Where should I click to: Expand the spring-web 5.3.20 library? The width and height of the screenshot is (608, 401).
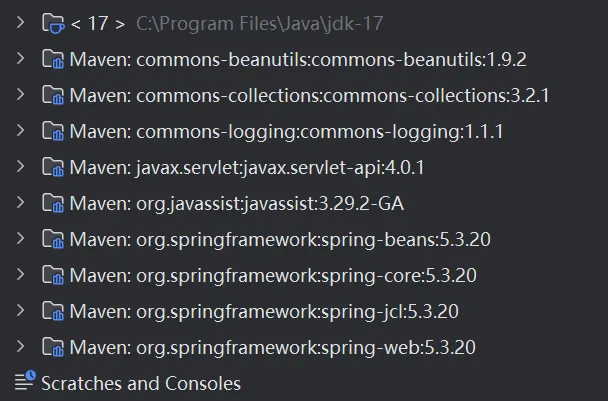(x=21, y=347)
